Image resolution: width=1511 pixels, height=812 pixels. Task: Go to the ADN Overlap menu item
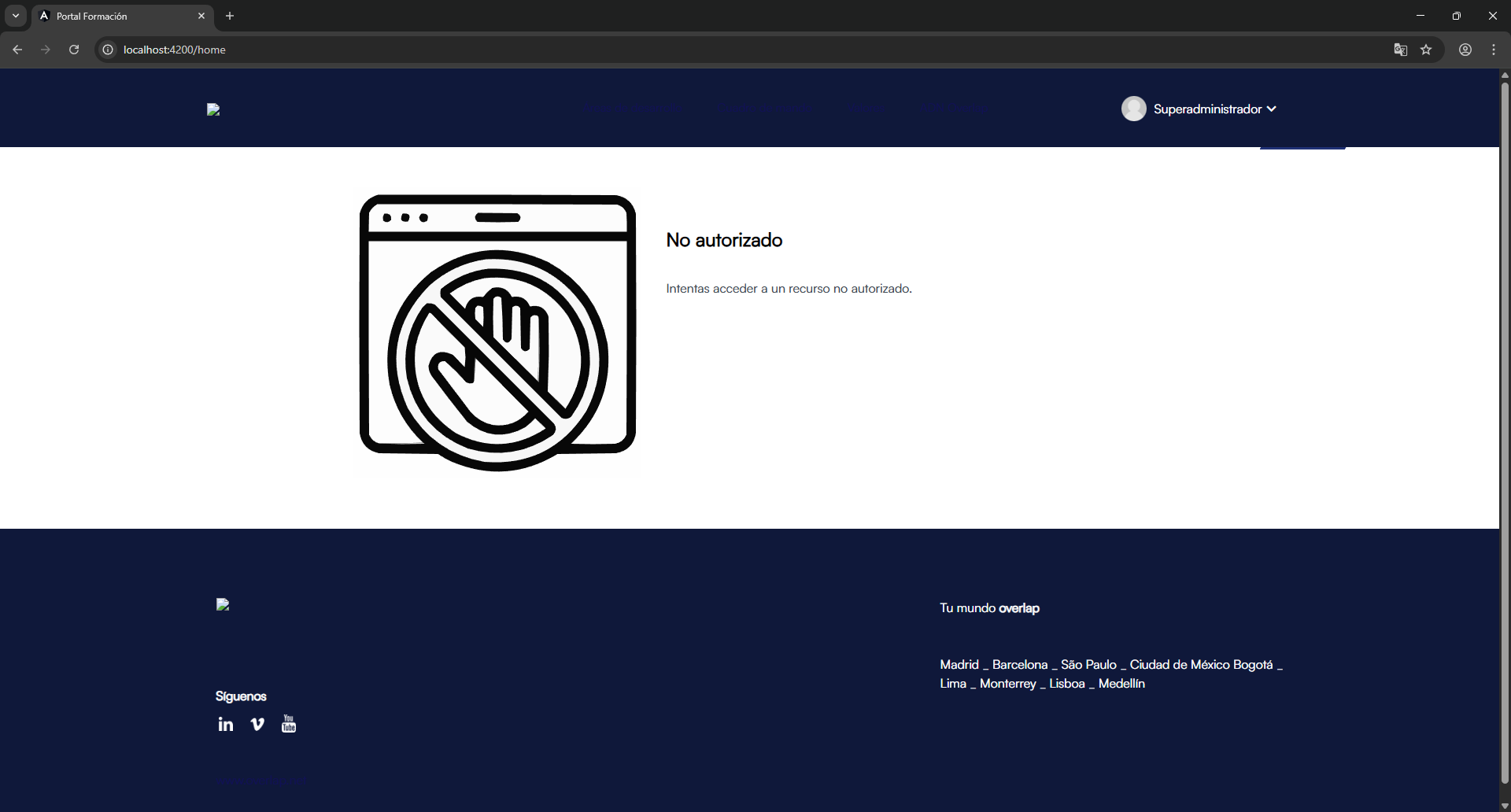(x=954, y=109)
